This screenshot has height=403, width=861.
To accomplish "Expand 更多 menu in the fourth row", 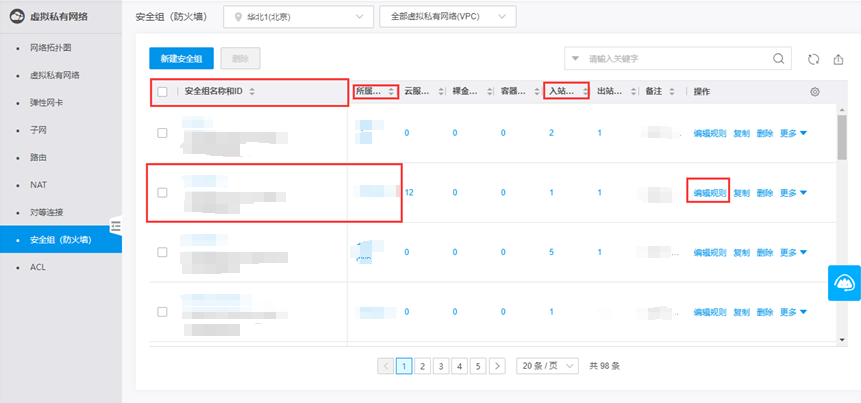I will click(793, 312).
